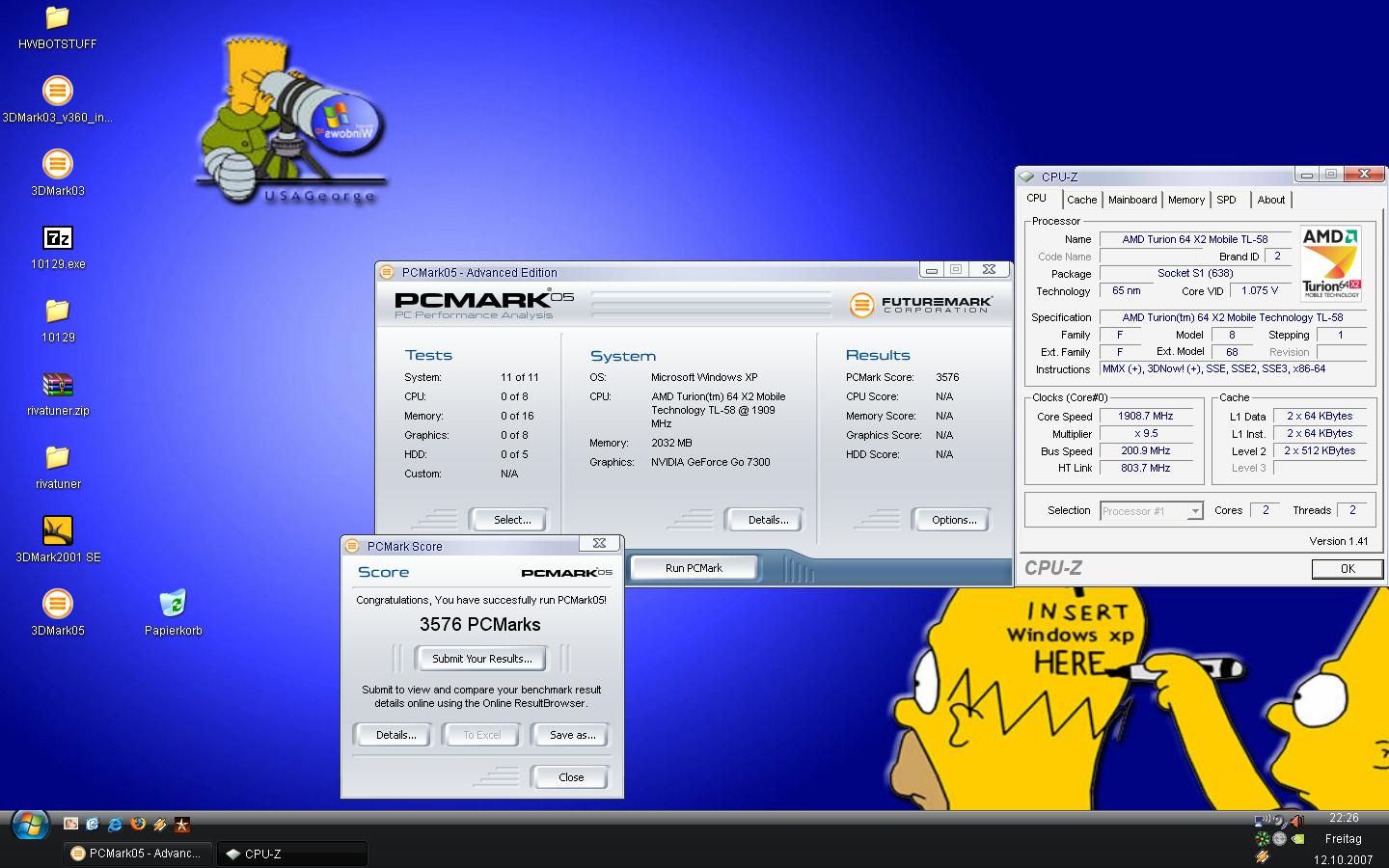Launch Internet Explorer from quick launch
1389x868 pixels.
(115, 824)
